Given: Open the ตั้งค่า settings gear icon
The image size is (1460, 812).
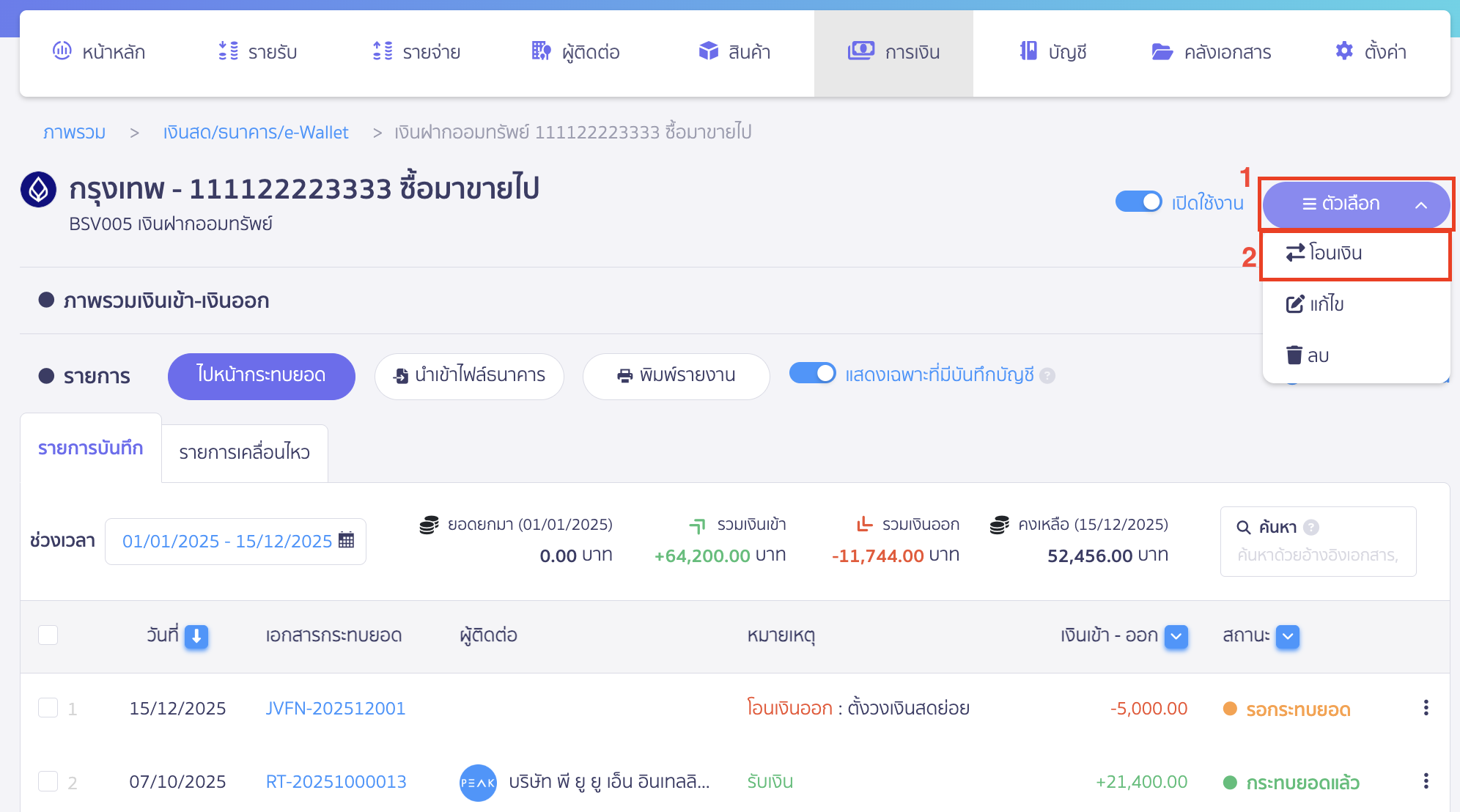Looking at the screenshot, I should tap(1344, 51).
